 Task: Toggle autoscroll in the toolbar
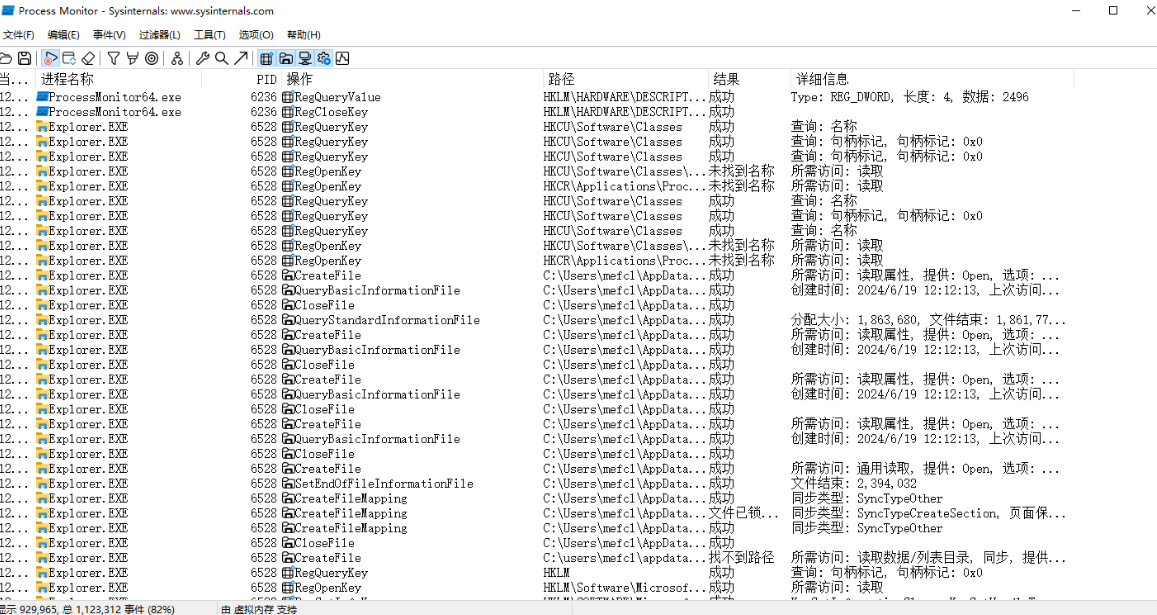click(x=69, y=58)
